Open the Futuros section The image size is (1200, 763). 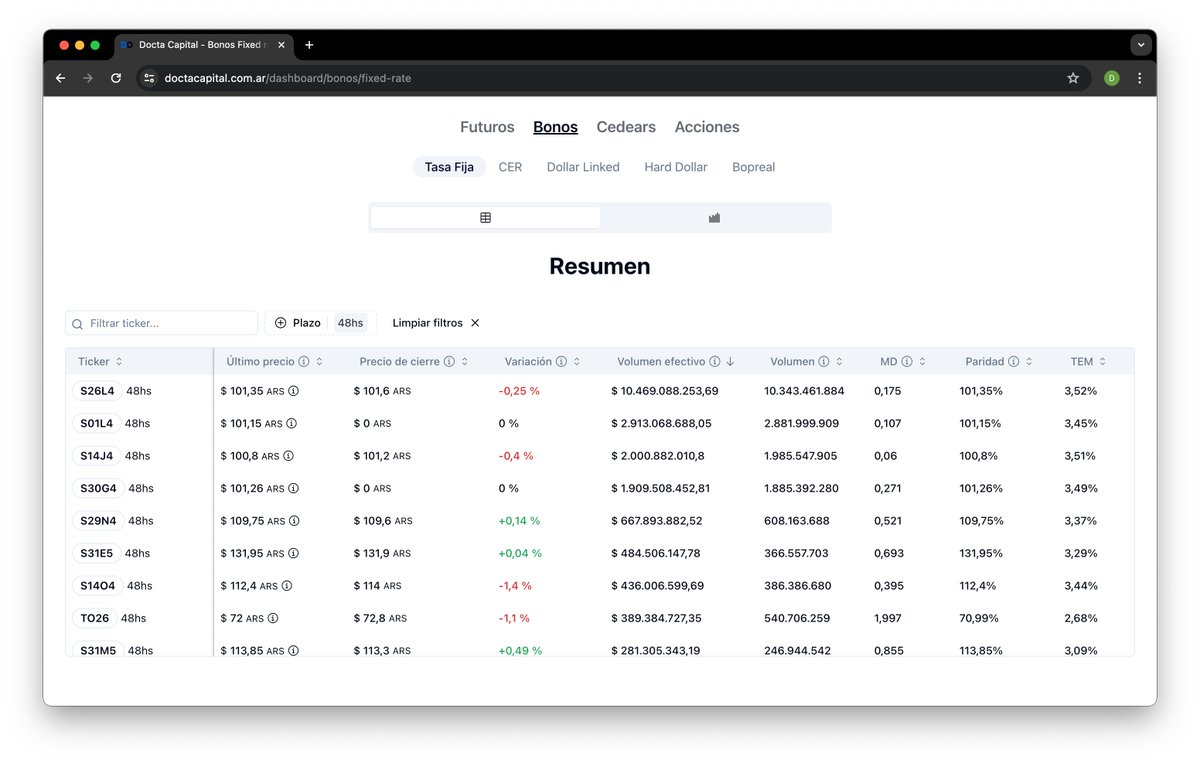pyautogui.click(x=487, y=127)
